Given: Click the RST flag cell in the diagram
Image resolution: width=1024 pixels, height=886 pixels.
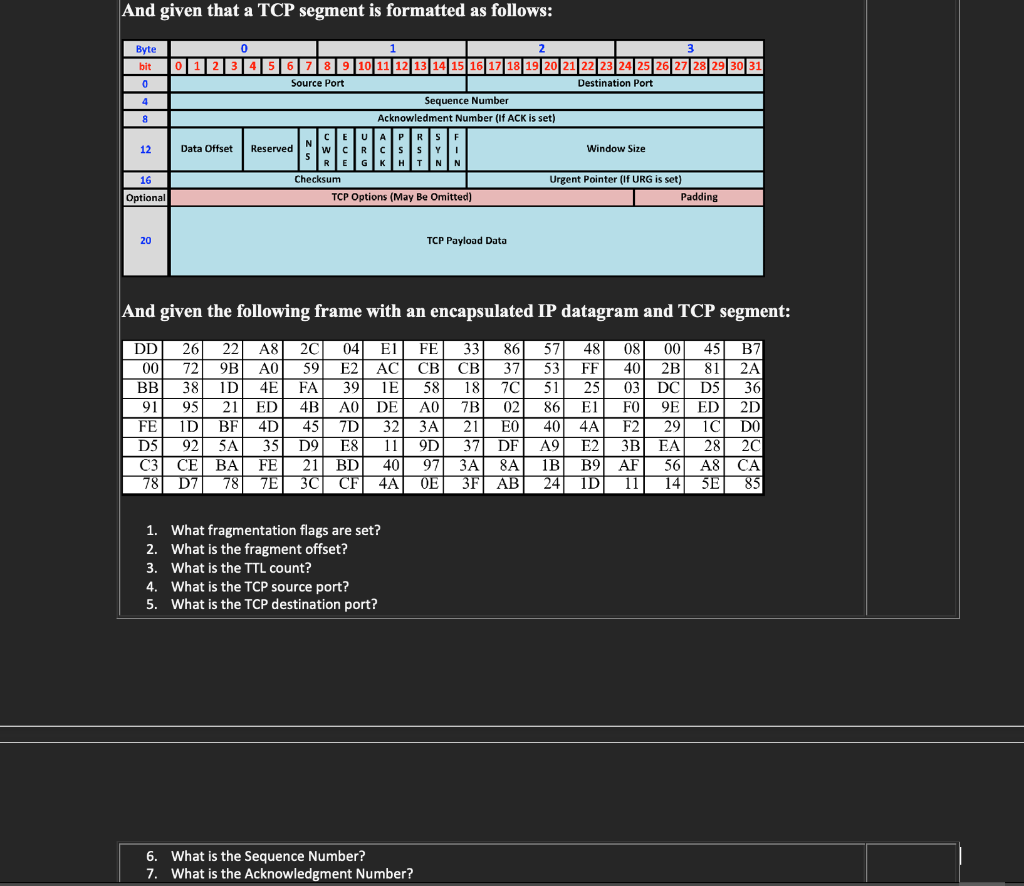Looking at the screenshot, I should [419, 149].
